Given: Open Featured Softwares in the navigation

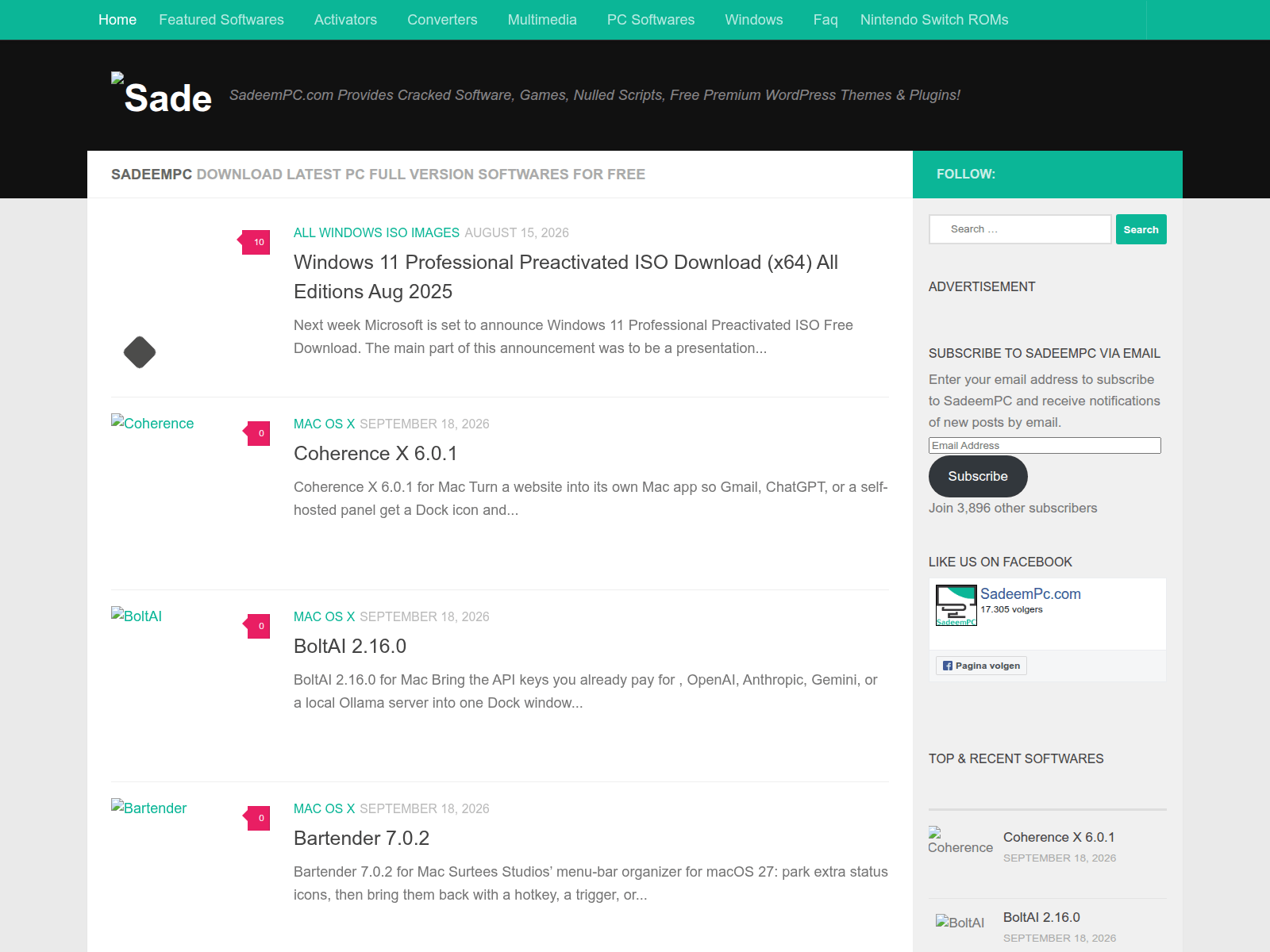Looking at the screenshot, I should pos(221,20).
